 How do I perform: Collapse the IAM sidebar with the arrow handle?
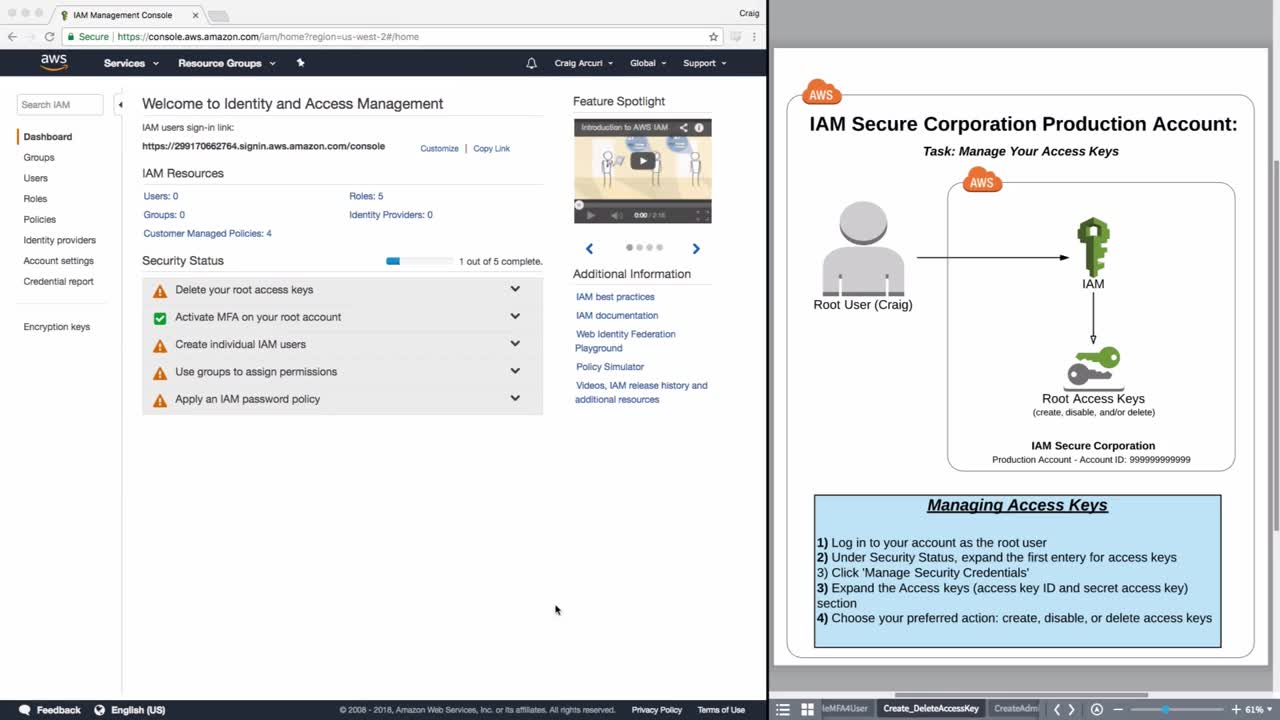[120, 104]
